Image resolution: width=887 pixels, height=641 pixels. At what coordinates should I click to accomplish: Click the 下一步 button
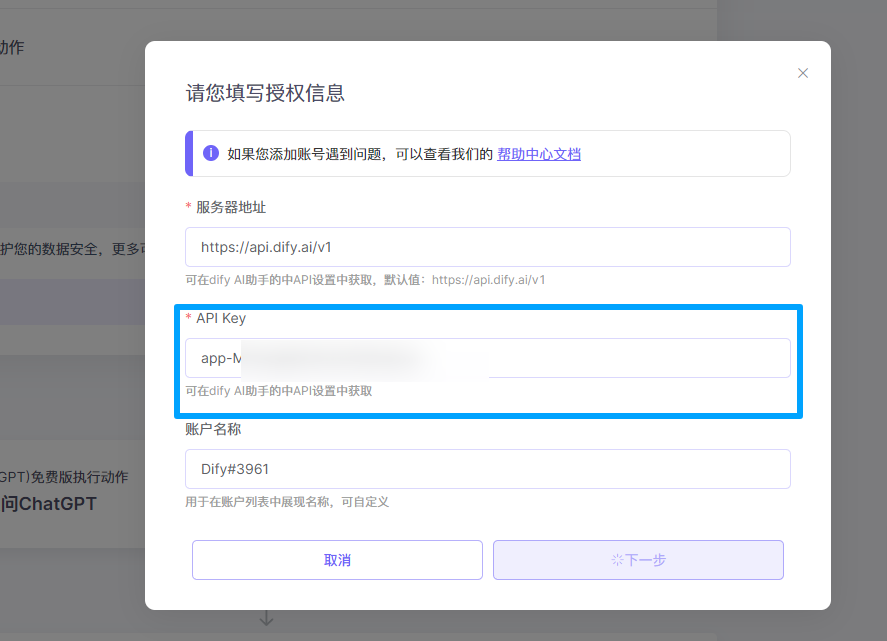638,560
